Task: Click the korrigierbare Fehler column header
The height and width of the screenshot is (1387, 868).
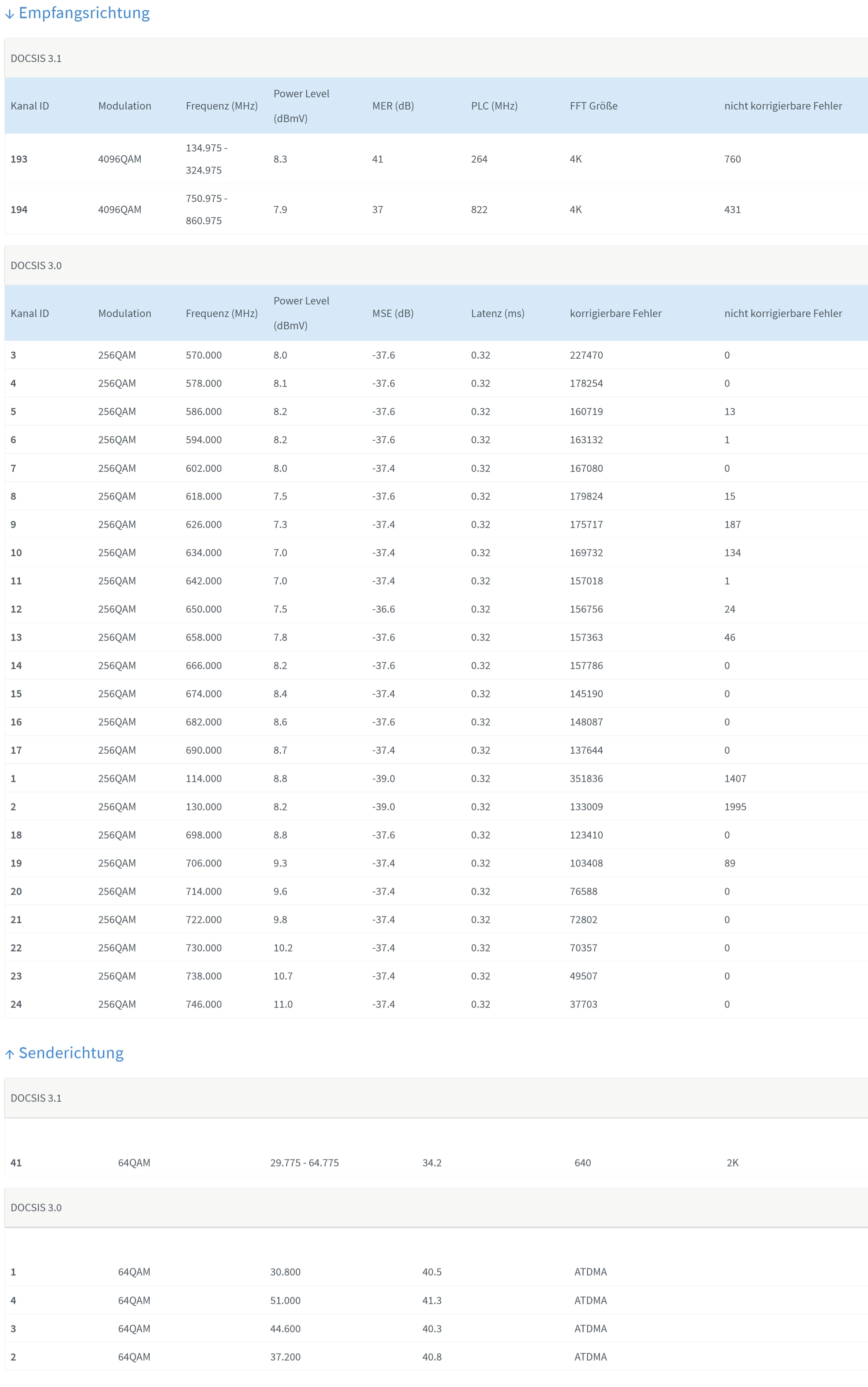Action: [x=616, y=313]
